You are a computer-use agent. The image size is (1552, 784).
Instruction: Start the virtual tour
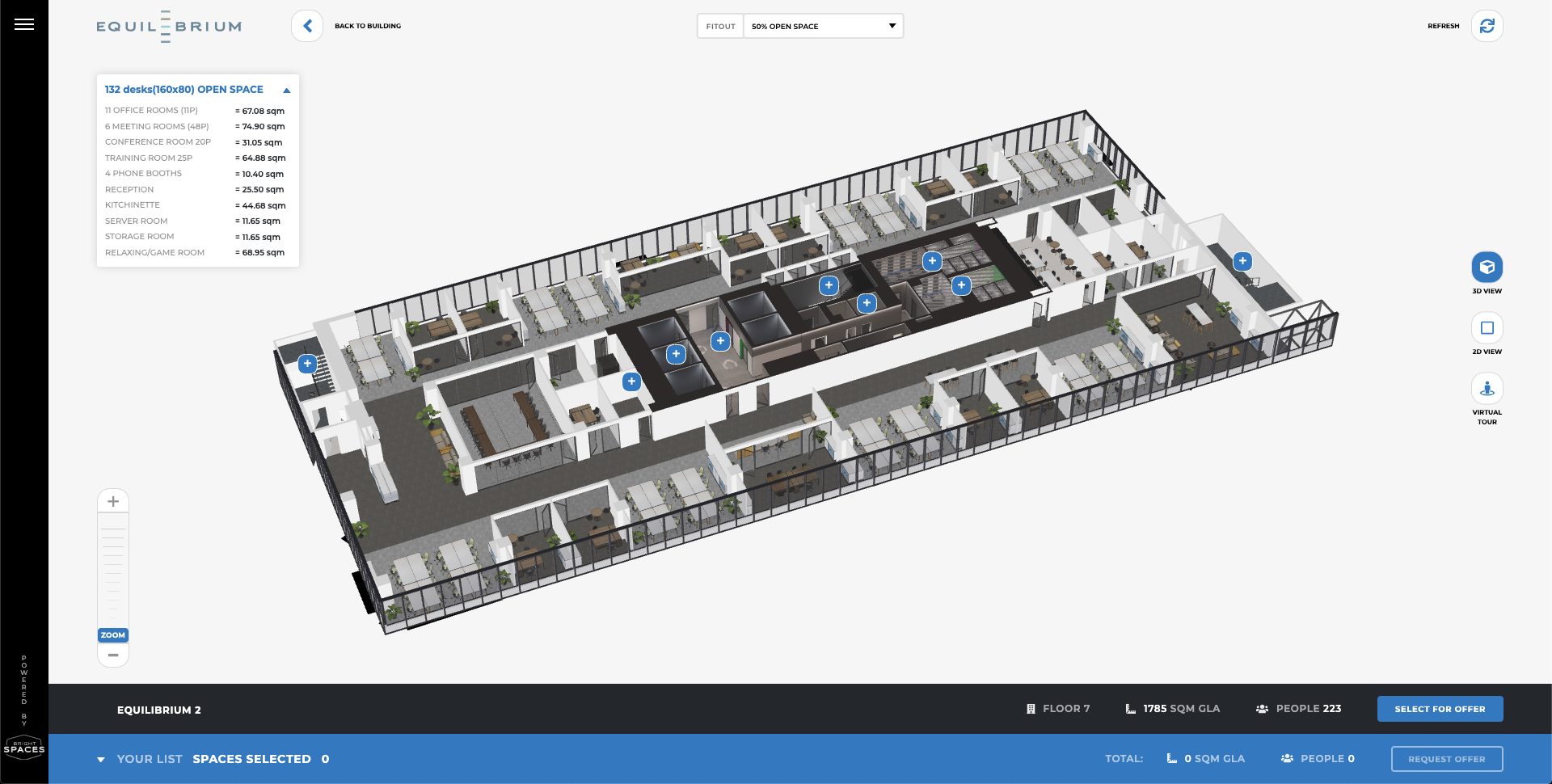1487,389
